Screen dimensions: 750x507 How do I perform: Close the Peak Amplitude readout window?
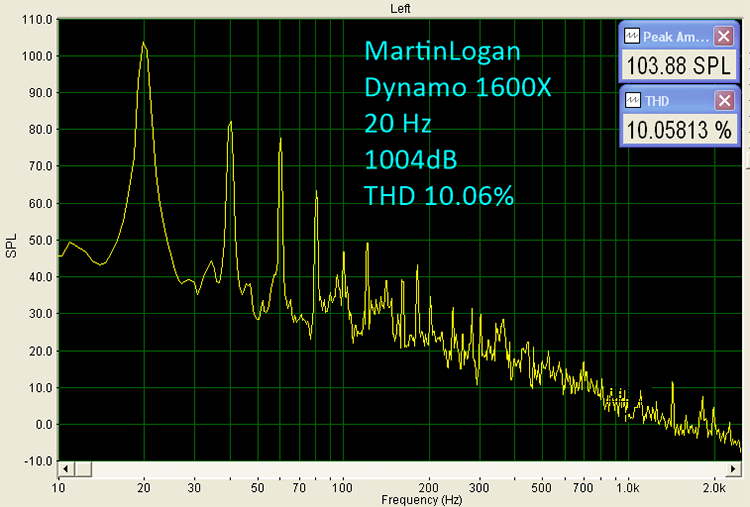click(x=723, y=36)
